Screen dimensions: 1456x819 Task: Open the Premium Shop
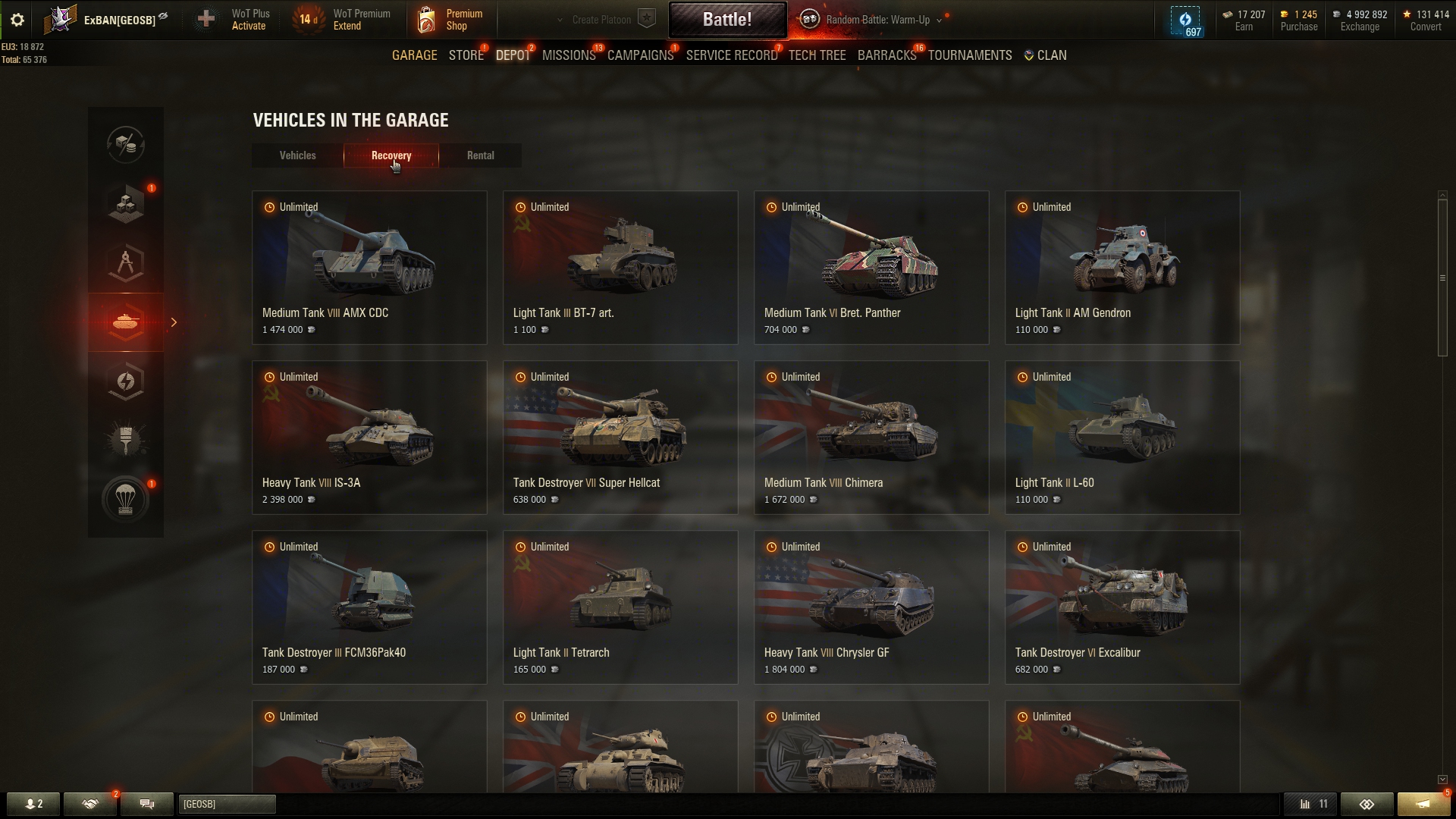tap(450, 20)
